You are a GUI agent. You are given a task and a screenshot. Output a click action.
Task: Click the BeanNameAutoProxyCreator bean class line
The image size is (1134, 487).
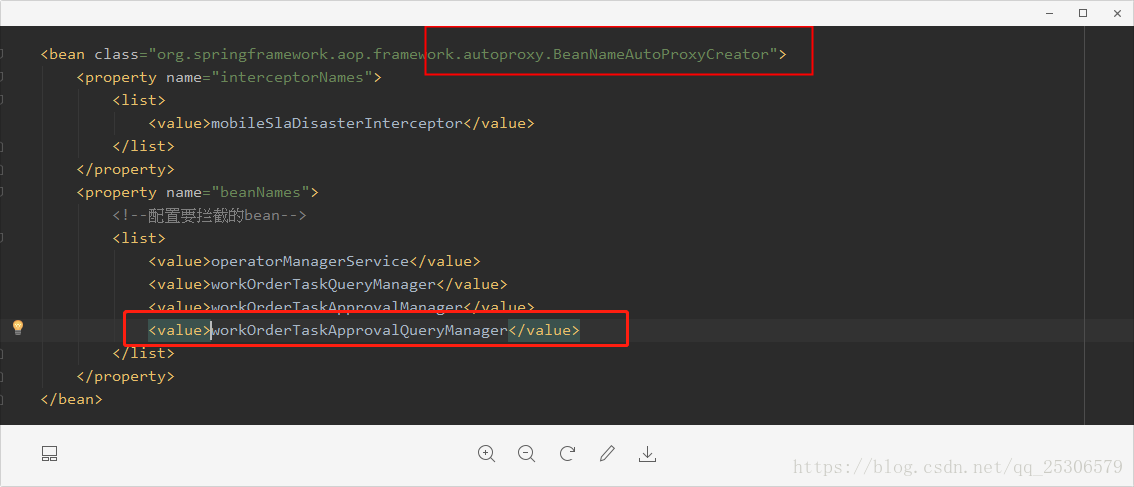pyautogui.click(x=414, y=54)
